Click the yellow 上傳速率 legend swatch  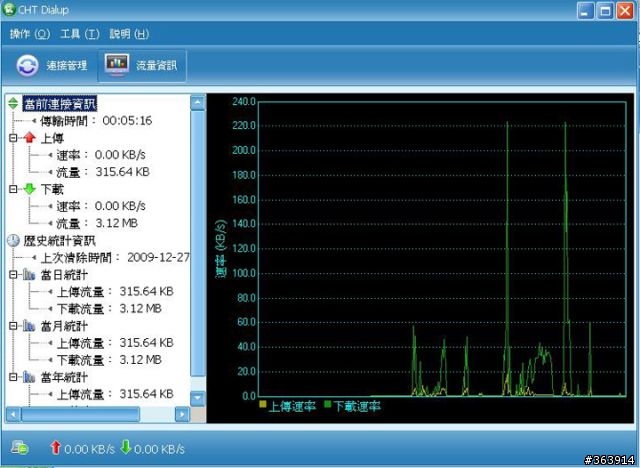coord(263,404)
